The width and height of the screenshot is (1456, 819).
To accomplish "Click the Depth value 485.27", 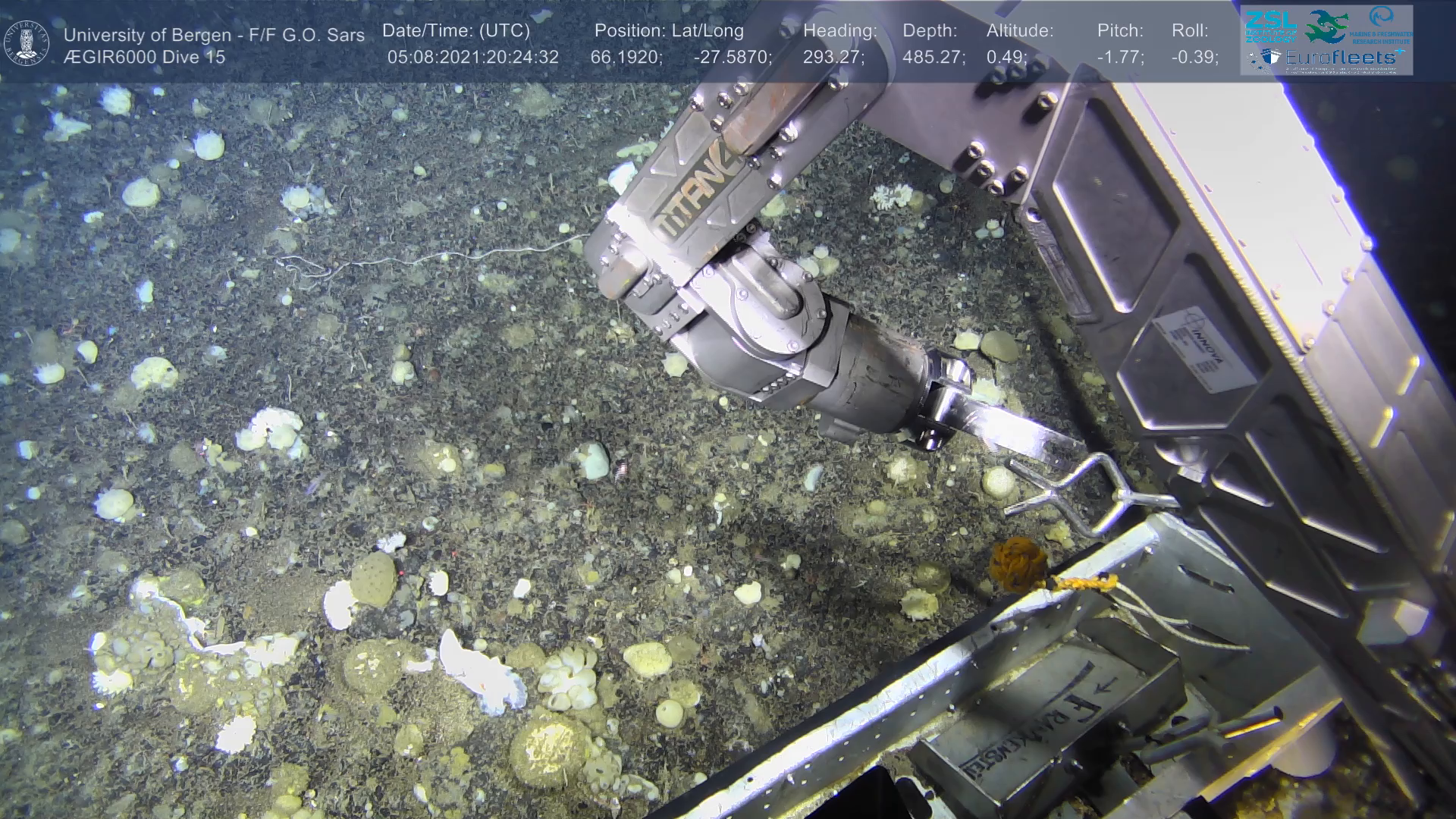I will [x=933, y=58].
